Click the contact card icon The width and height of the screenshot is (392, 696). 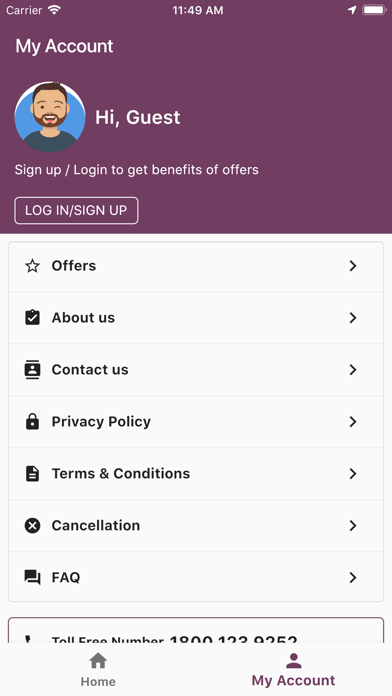pos(32,369)
